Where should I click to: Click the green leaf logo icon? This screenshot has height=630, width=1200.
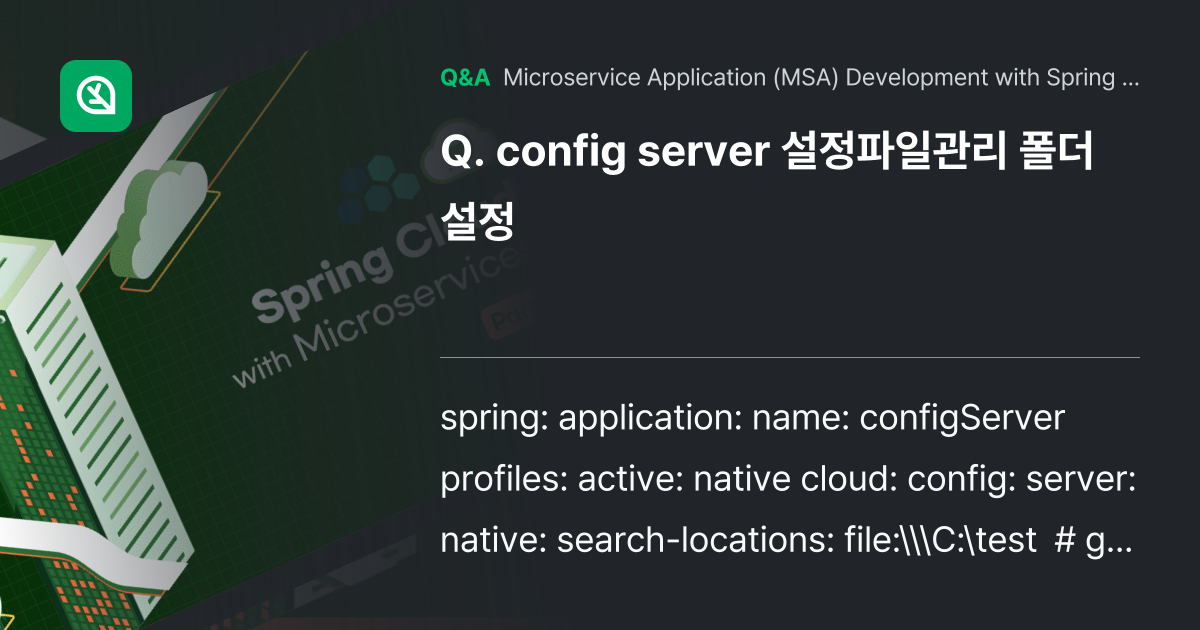click(x=96, y=96)
